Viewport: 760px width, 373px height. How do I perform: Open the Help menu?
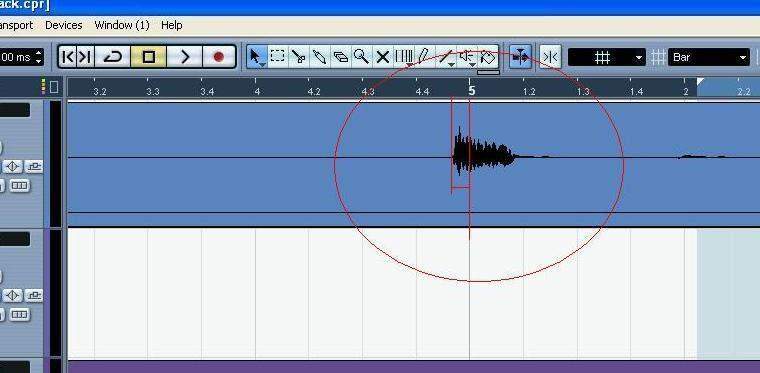tap(172, 25)
